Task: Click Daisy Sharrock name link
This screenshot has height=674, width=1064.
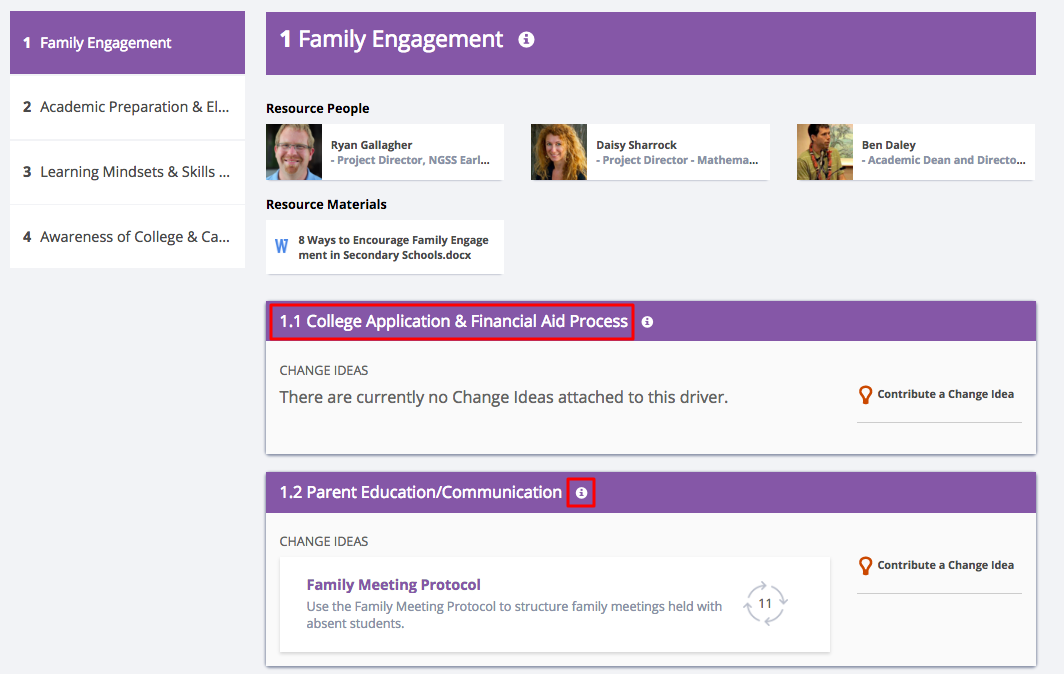Action: [636, 145]
